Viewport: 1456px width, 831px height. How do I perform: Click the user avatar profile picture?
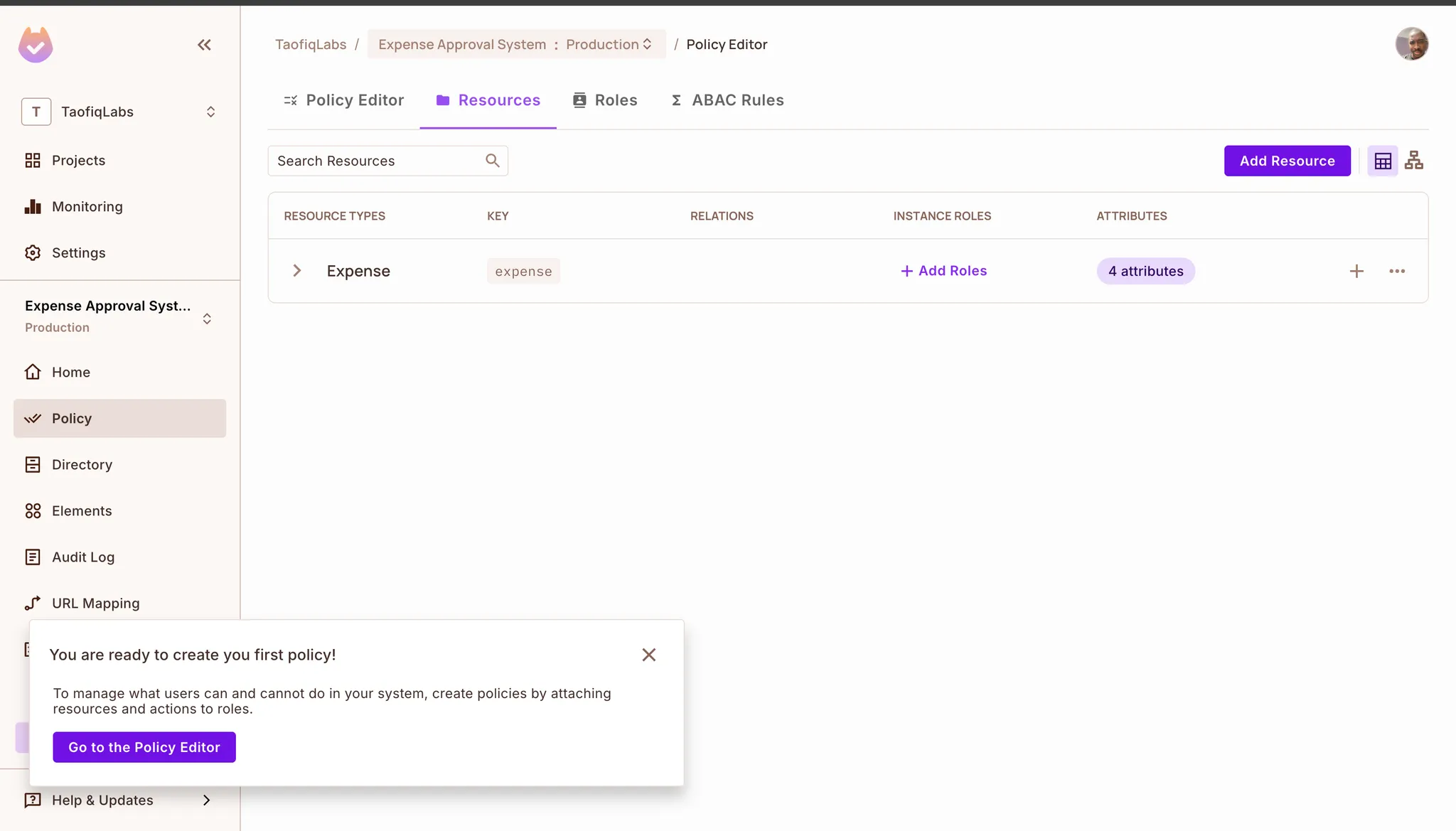click(1411, 44)
